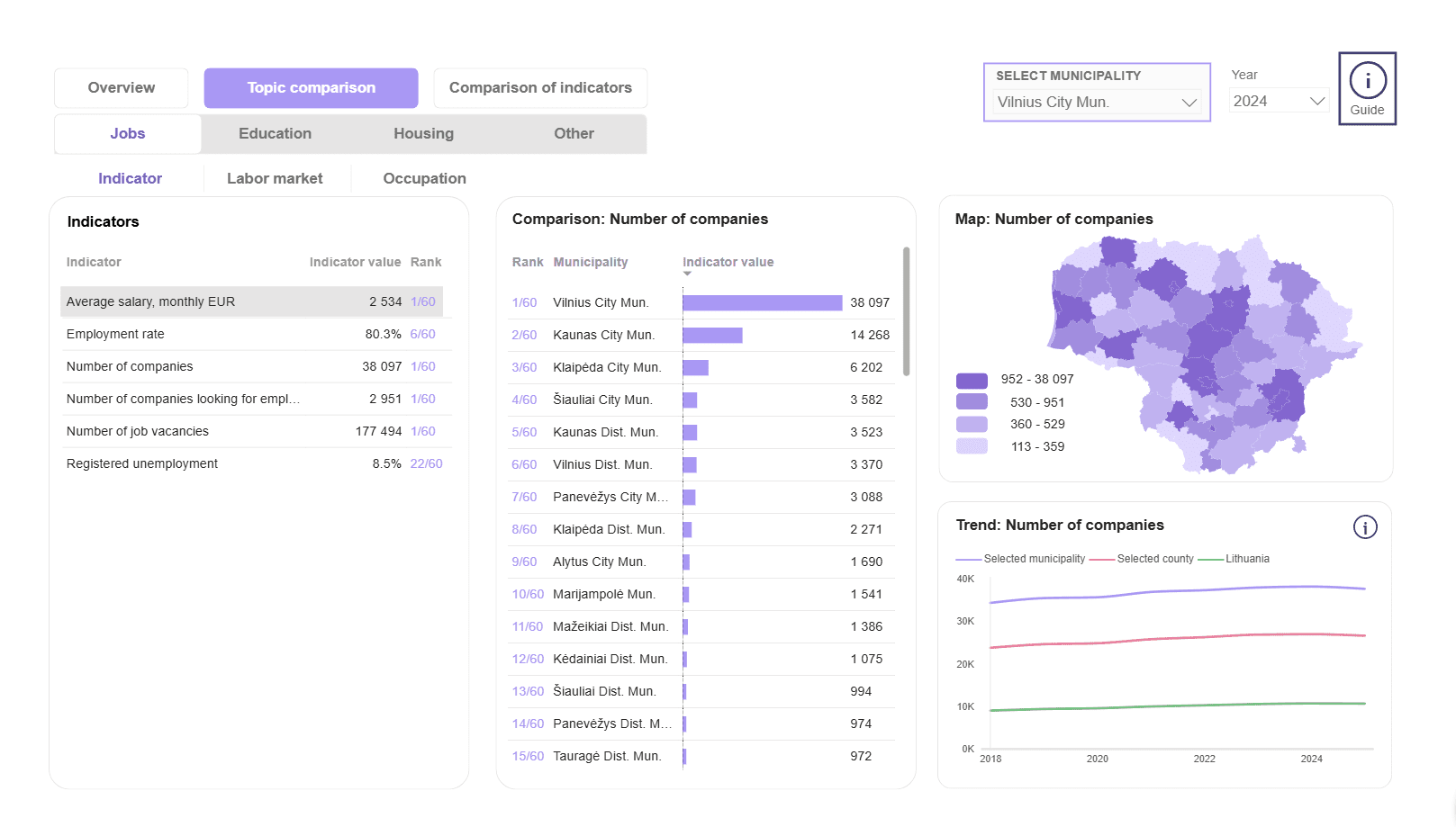
Task: Click the Trend chart info icon
Action: (1365, 527)
